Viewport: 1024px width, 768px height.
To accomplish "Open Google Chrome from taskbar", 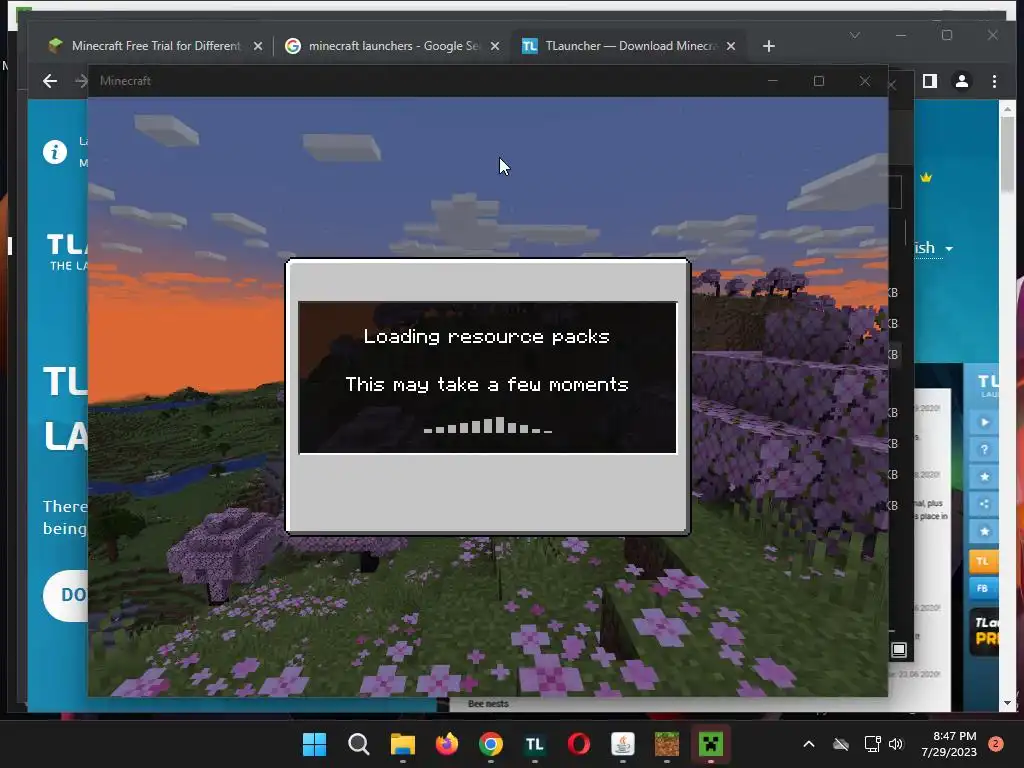I will [490, 744].
